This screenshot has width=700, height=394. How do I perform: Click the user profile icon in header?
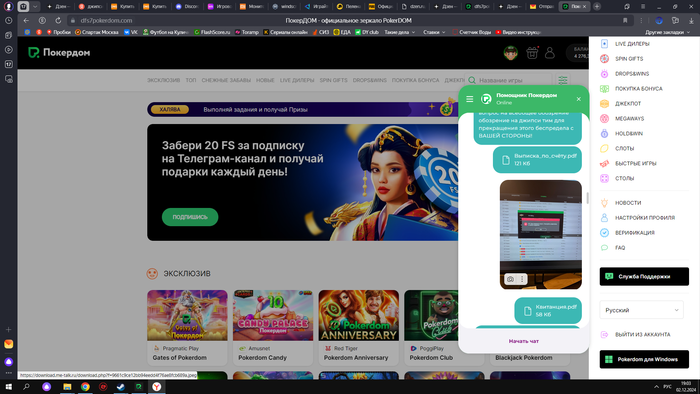pos(550,53)
